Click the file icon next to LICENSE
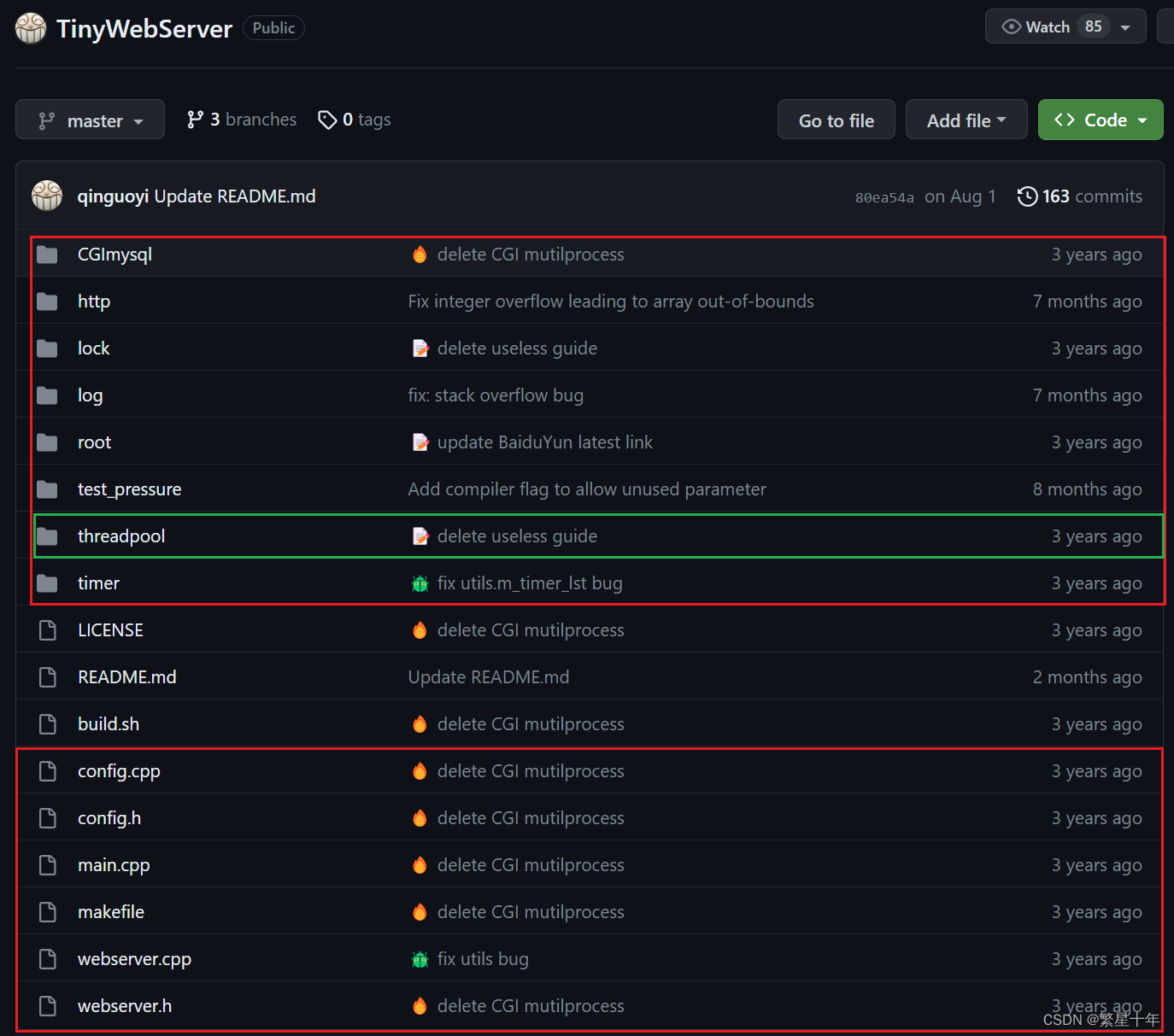 pos(47,629)
